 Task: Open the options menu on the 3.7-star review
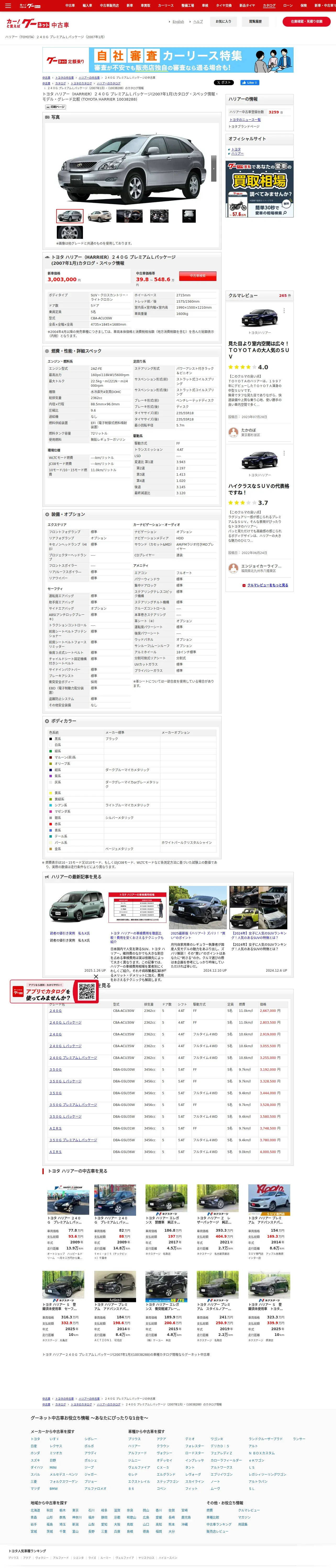(x=284, y=453)
